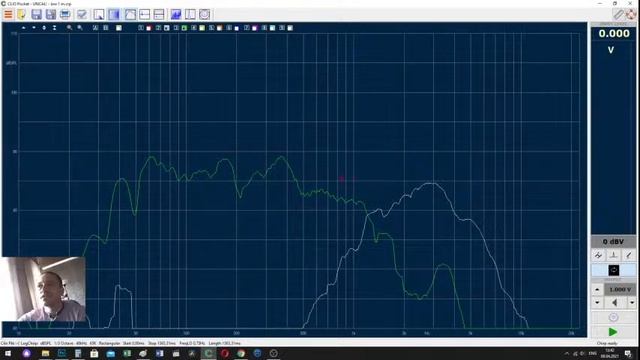The image size is (640, 360).
Task: Click the second horizontal-line marker toolbar icon
Action: [159, 15]
